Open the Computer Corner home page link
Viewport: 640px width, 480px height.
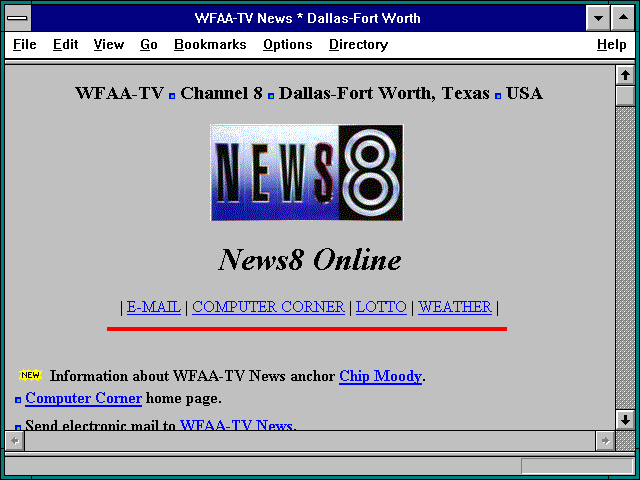pos(84,398)
